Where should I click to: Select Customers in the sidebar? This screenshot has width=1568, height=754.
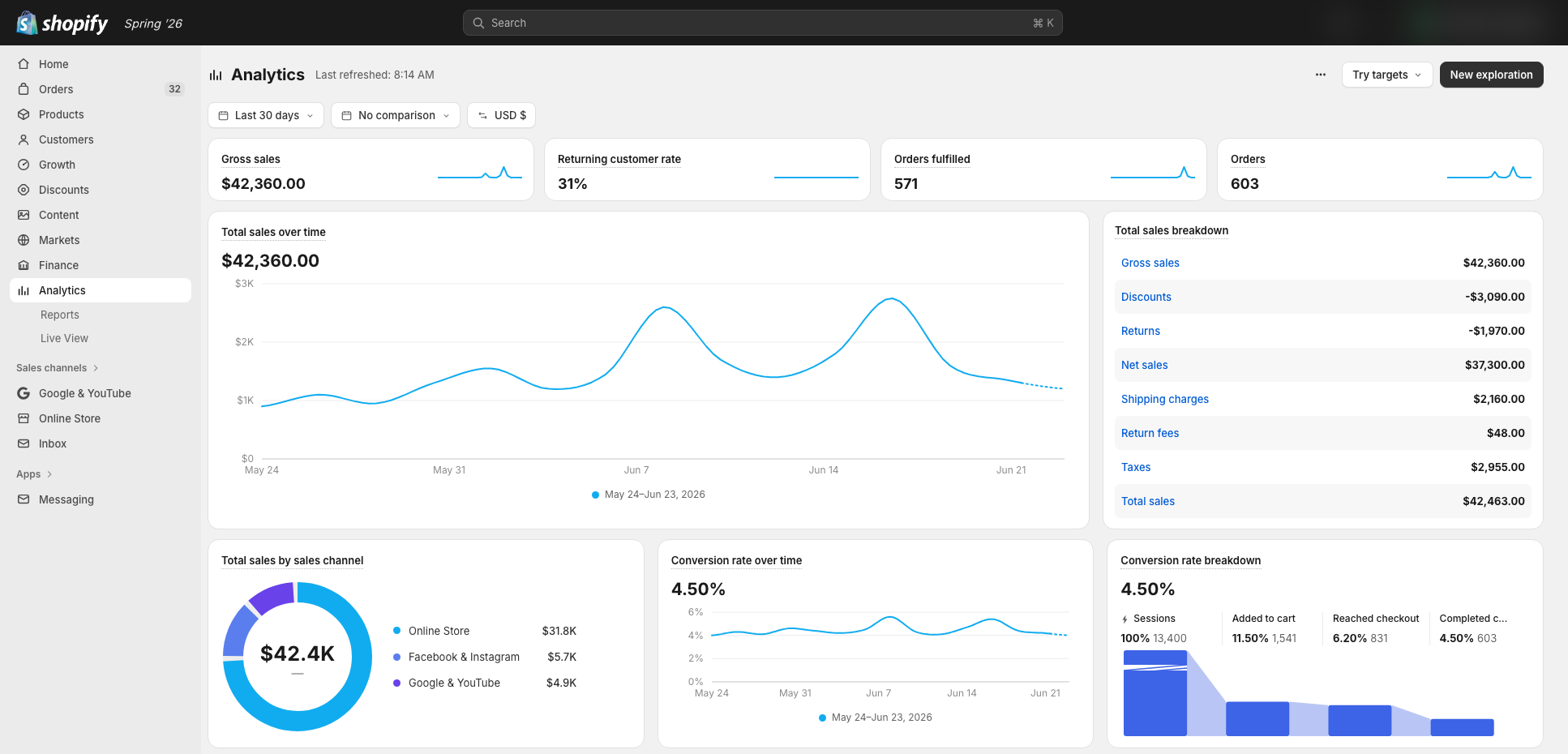tap(101, 139)
